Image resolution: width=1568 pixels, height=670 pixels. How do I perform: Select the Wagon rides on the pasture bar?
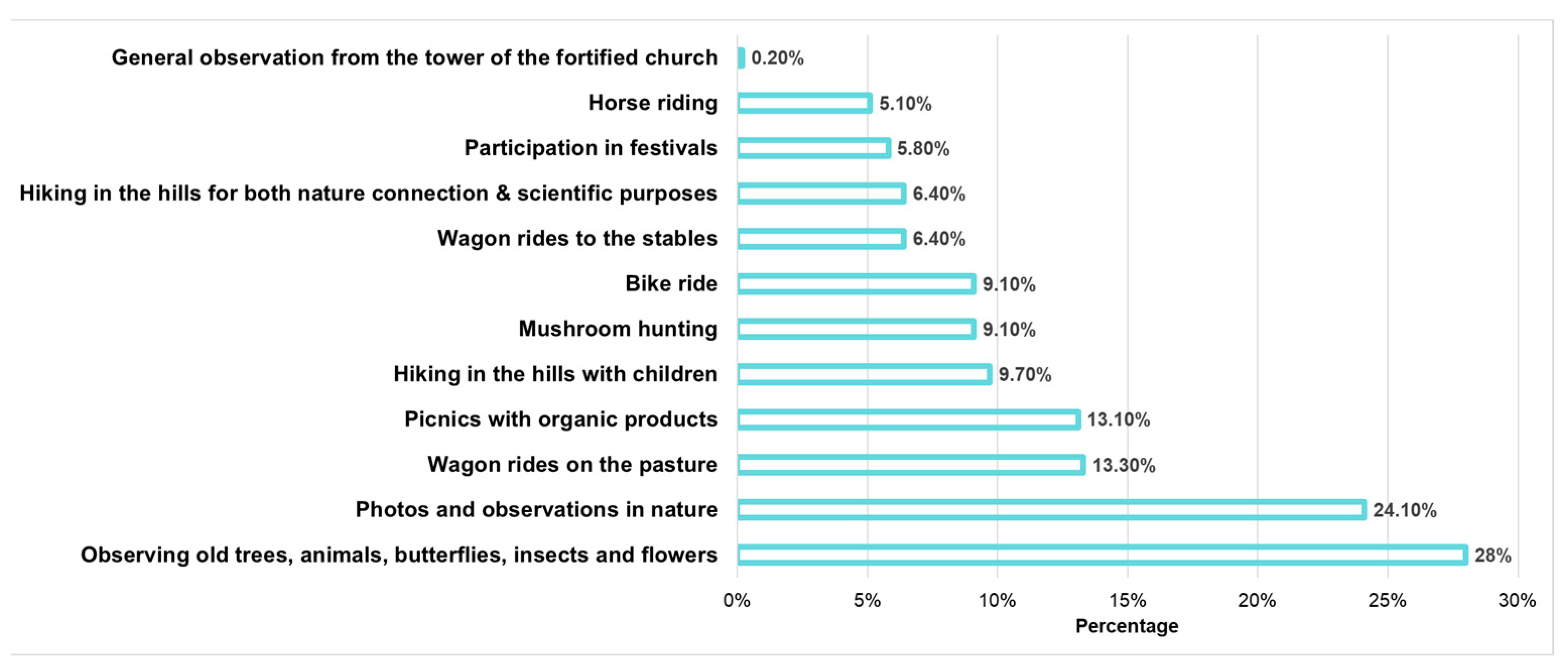[910, 465]
